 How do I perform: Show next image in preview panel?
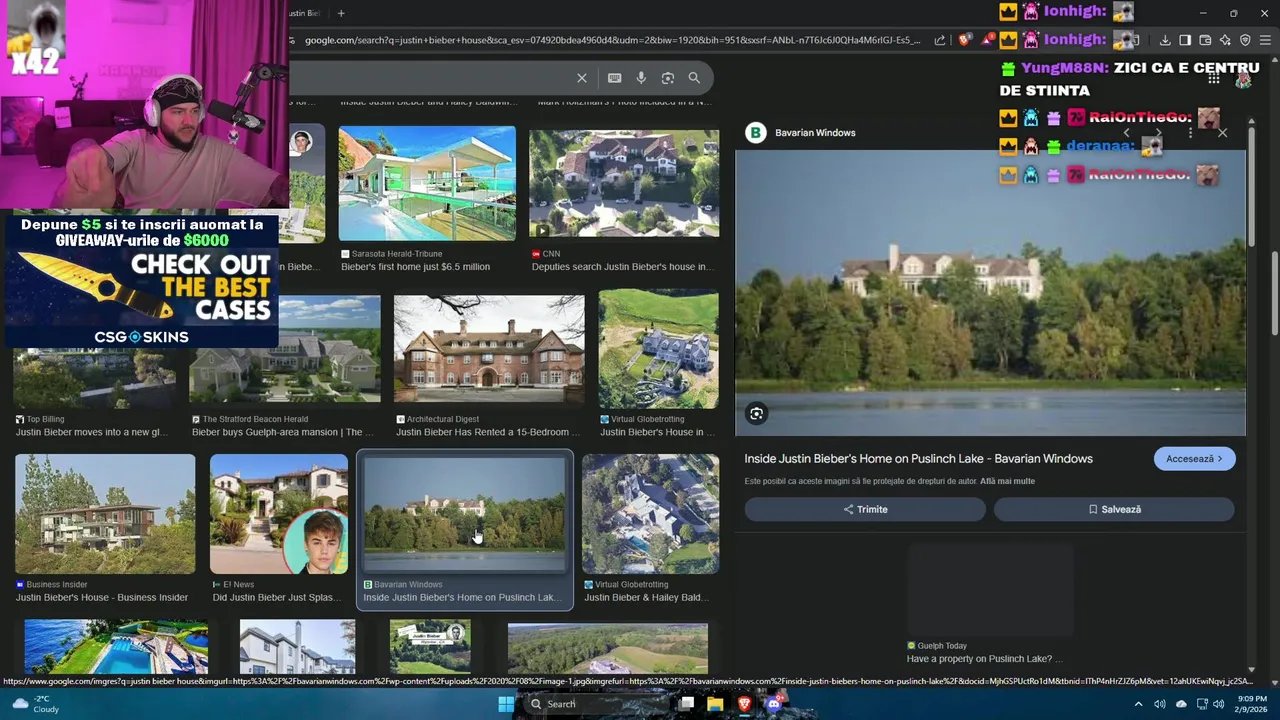click(1158, 132)
